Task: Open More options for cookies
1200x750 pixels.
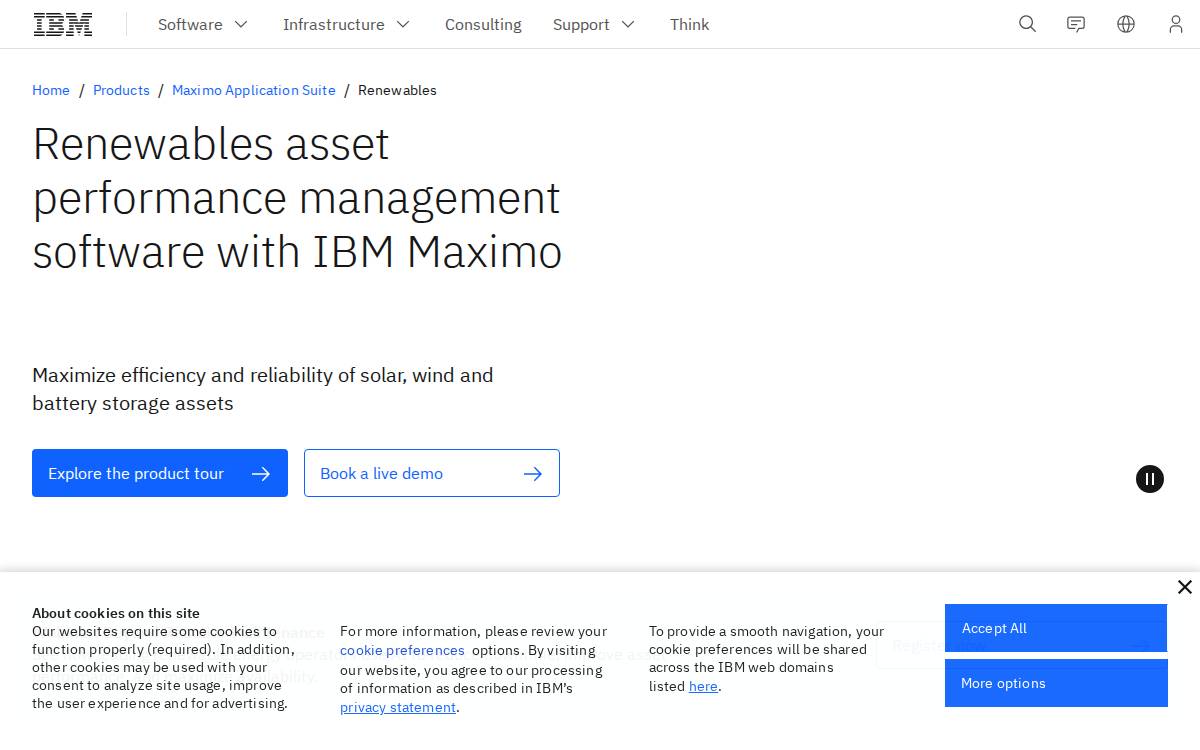Action: tap(1056, 683)
